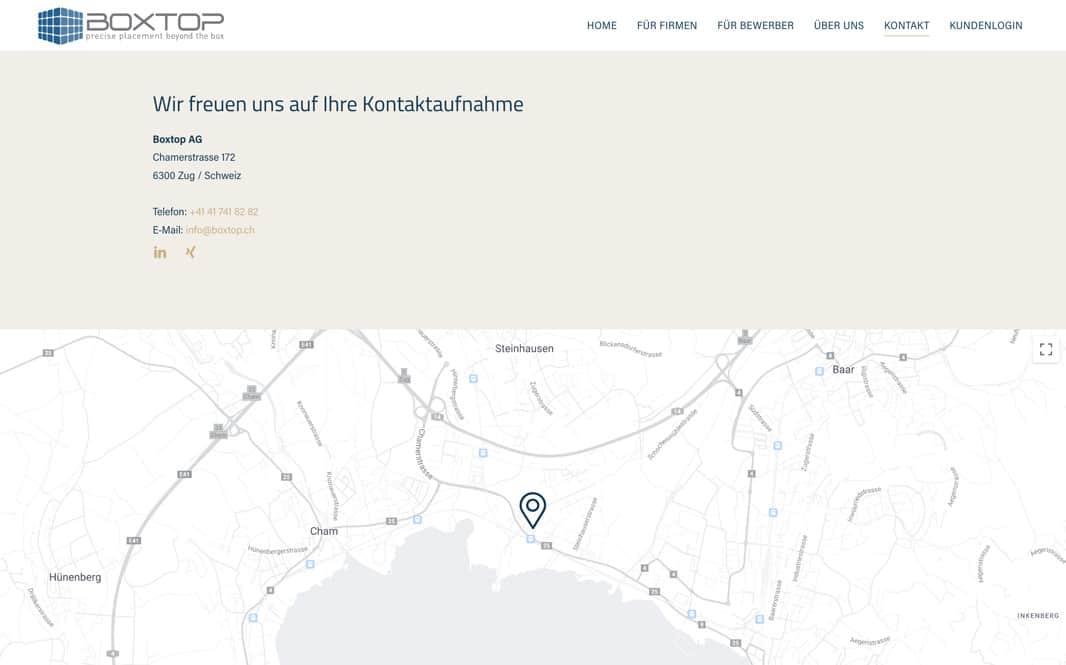Go to the Home page
This screenshot has width=1066, height=665.
point(601,26)
